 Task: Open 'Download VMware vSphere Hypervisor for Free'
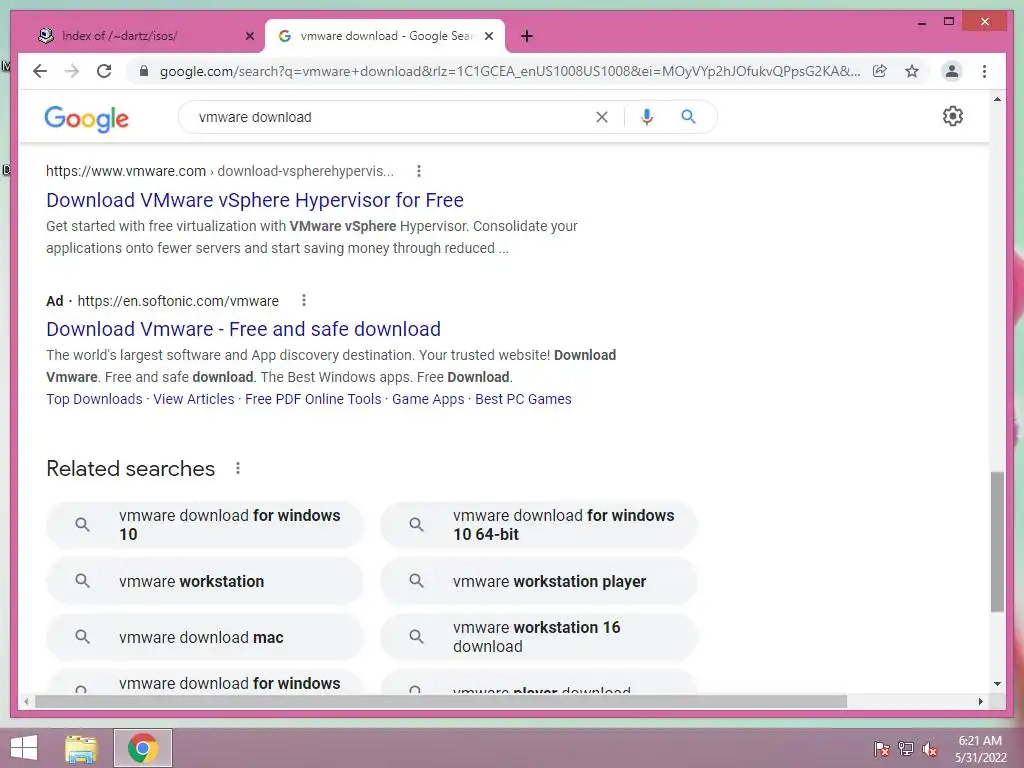pos(255,200)
